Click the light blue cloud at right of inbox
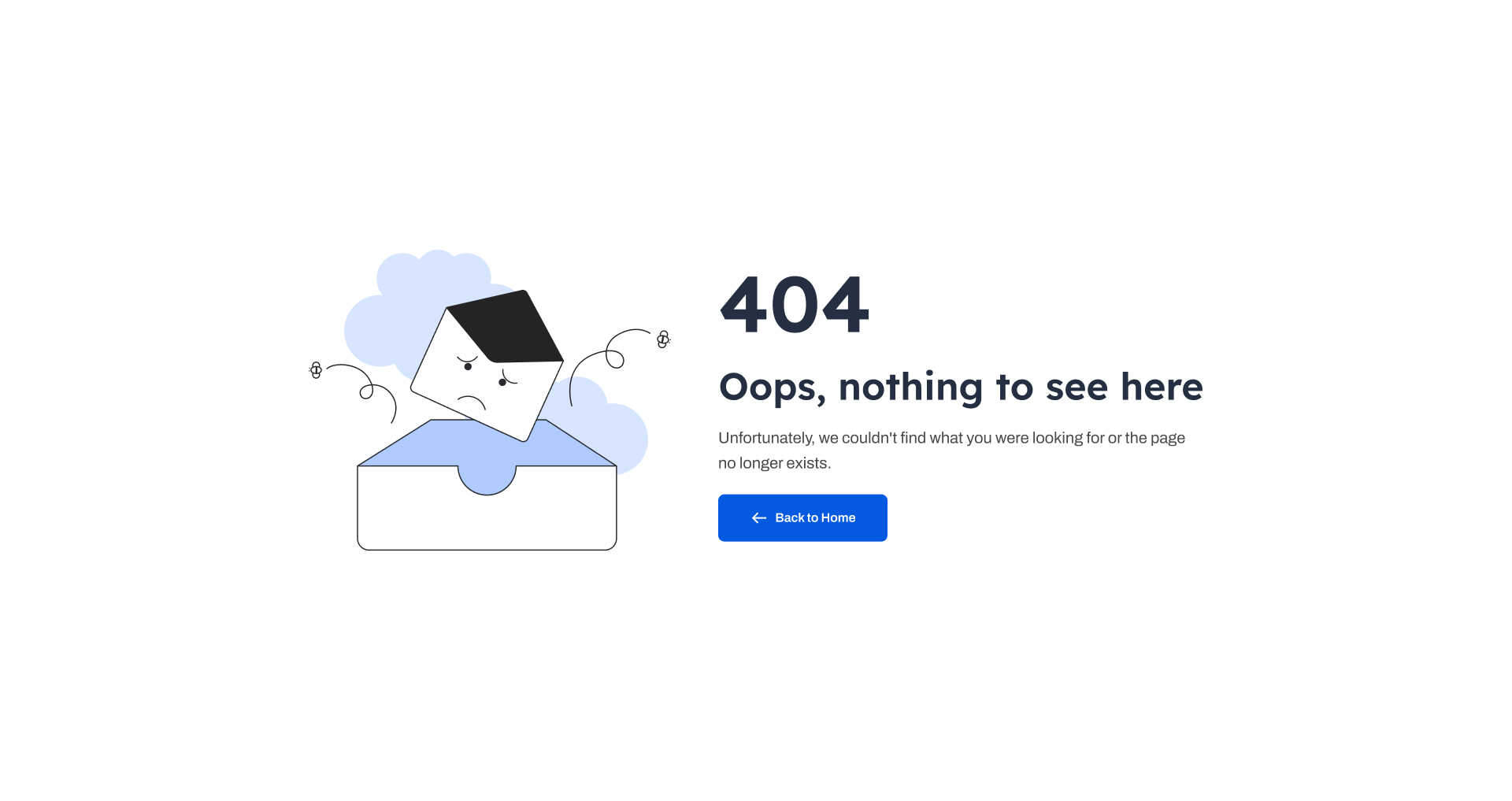The width and height of the screenshot is (1512, 801). coord(606,425)
